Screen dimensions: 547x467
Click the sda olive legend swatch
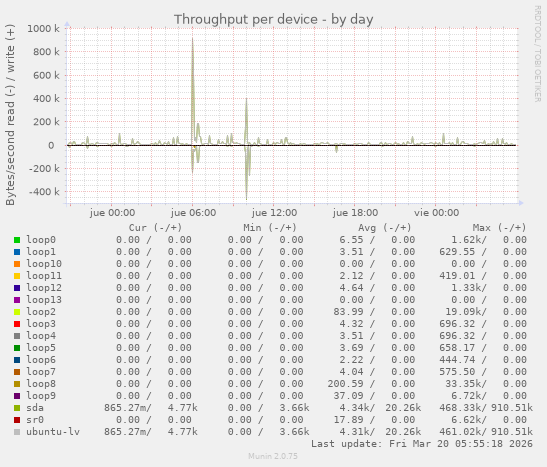pos(17,408)
